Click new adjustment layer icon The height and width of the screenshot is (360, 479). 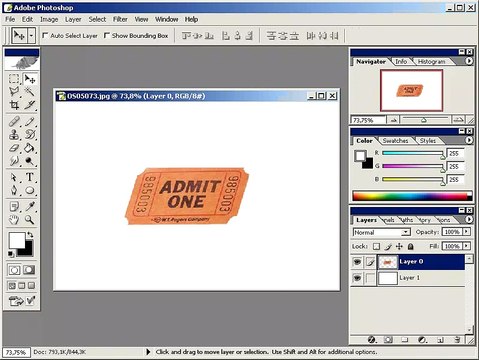[x=422, y=340]
